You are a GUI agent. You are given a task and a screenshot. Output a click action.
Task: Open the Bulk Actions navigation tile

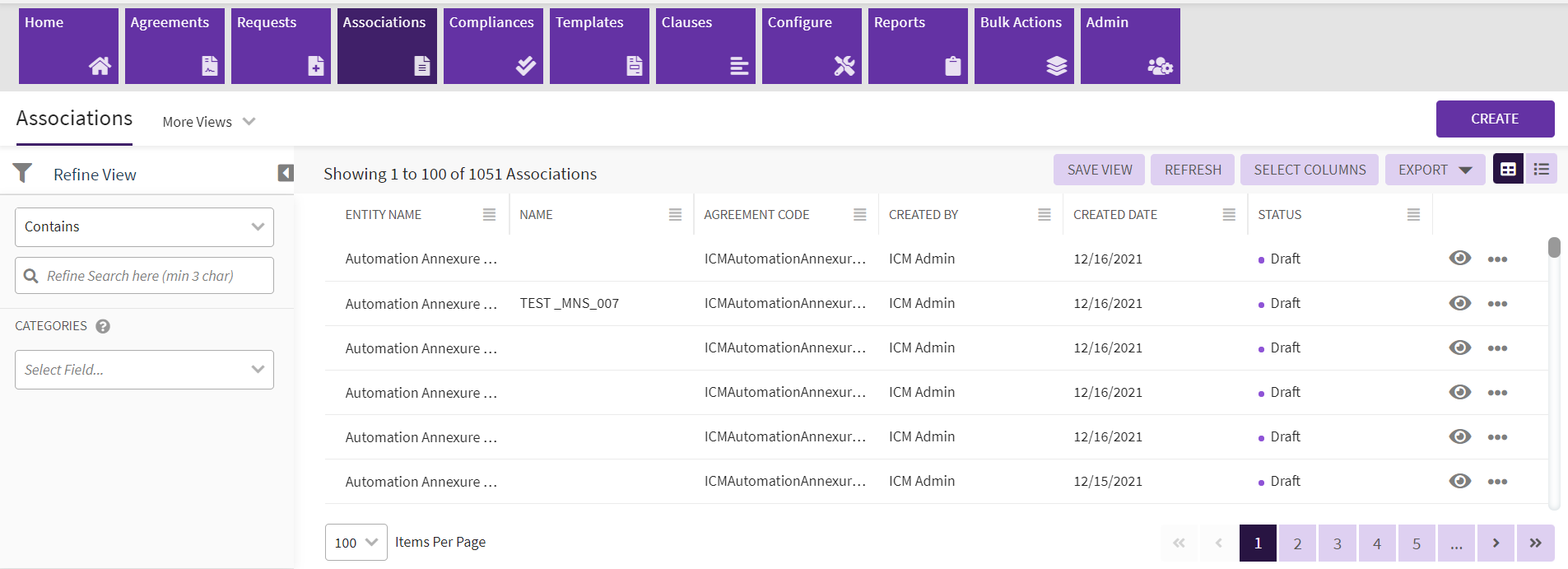tap(1023, 46)
